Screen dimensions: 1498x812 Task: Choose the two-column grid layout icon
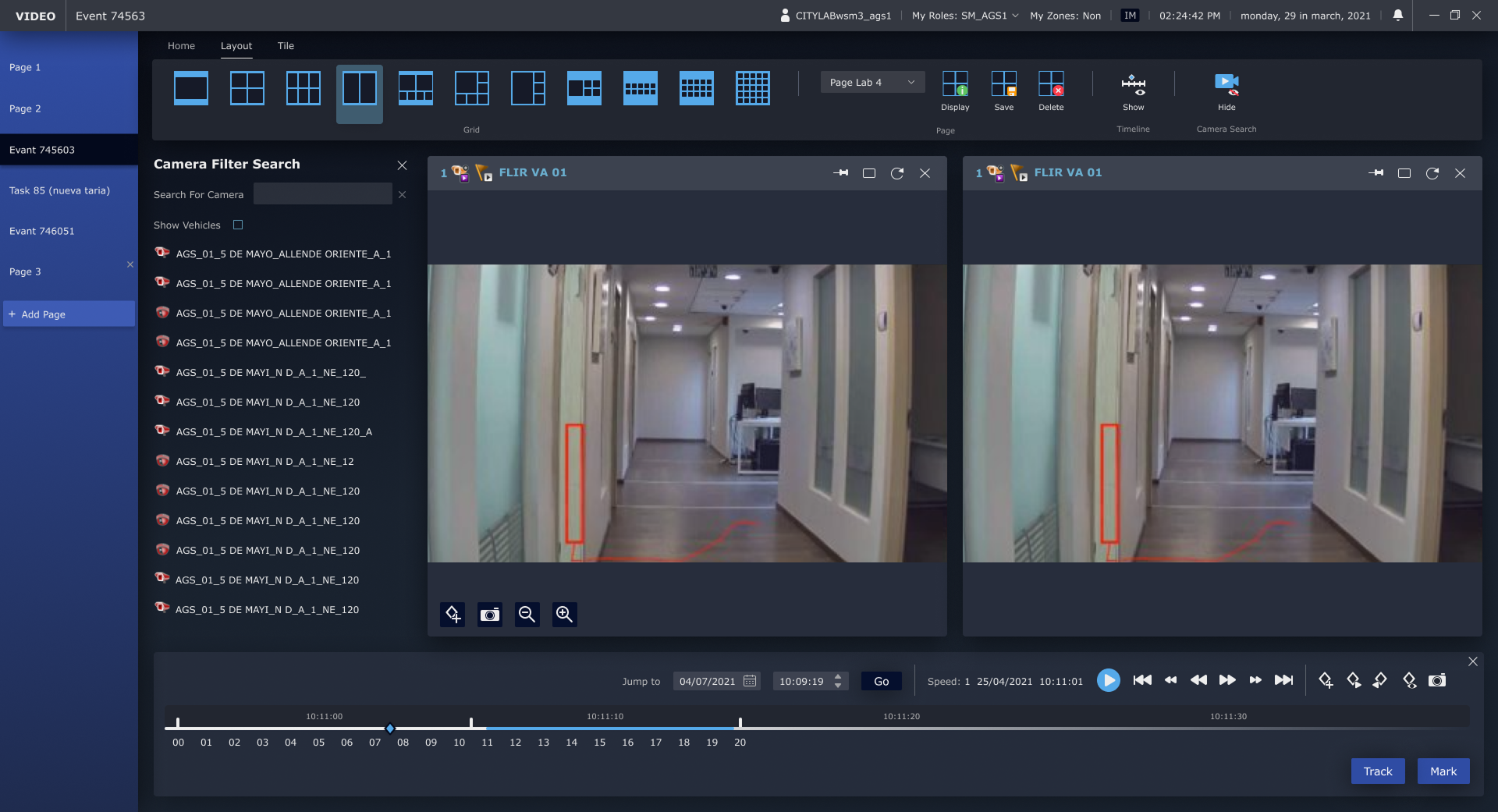[x=360, y=88]
